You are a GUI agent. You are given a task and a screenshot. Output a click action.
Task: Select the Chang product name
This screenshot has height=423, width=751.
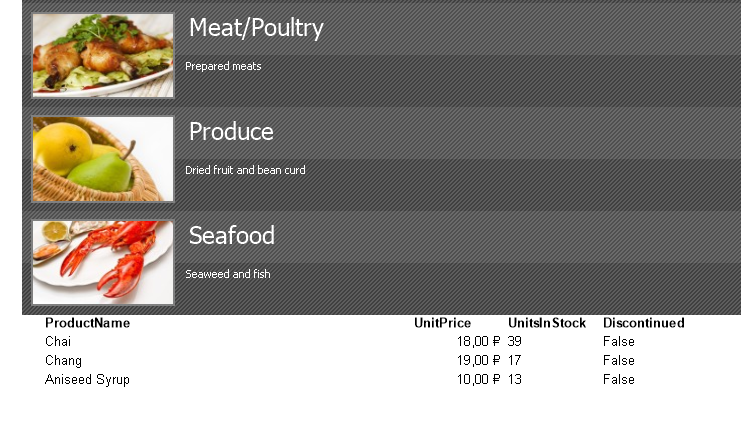[63, 361]
